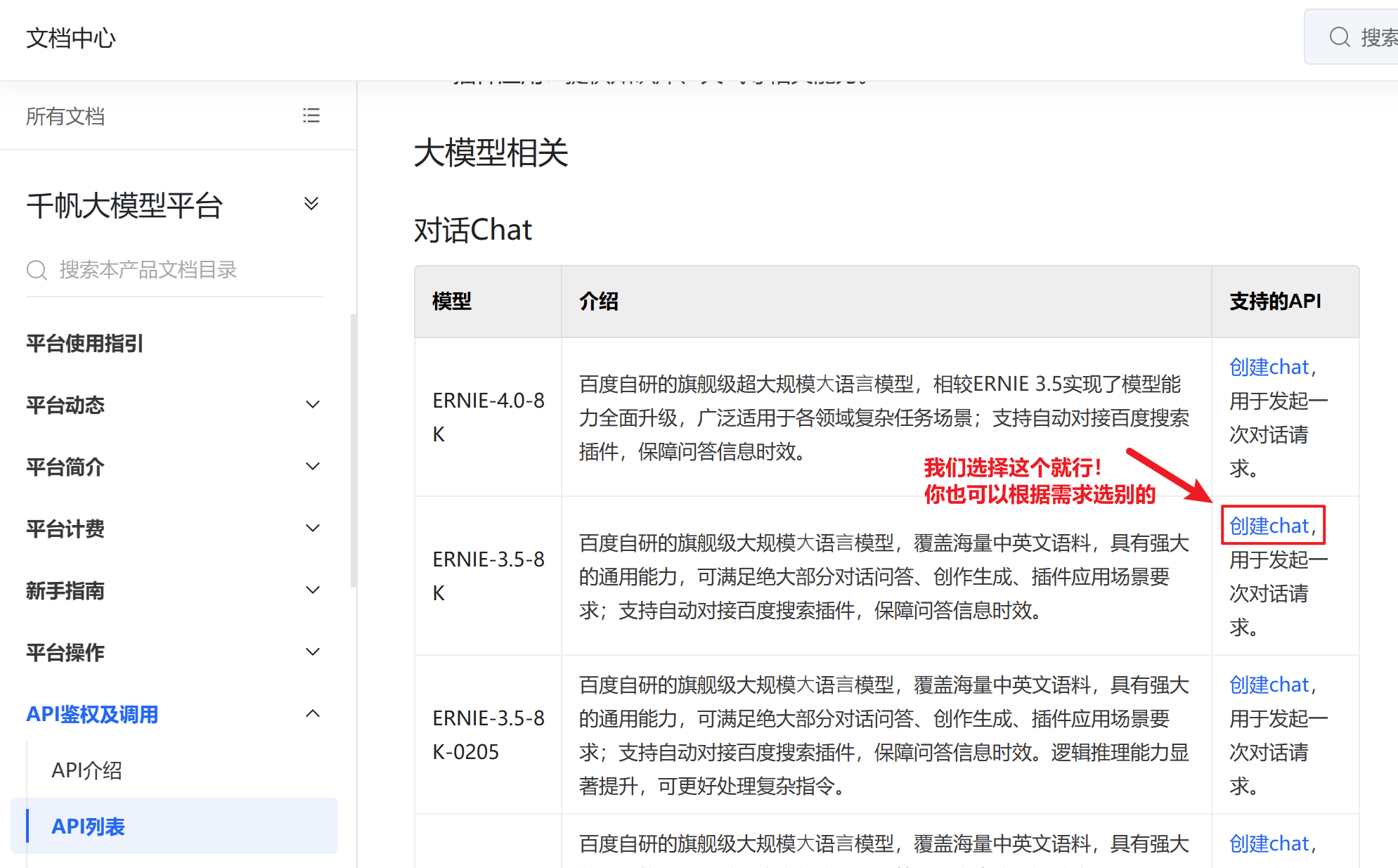Expand the 平台计费 section chevron
The width and height of the screenshot is (1398, 868).
(313, 529)
